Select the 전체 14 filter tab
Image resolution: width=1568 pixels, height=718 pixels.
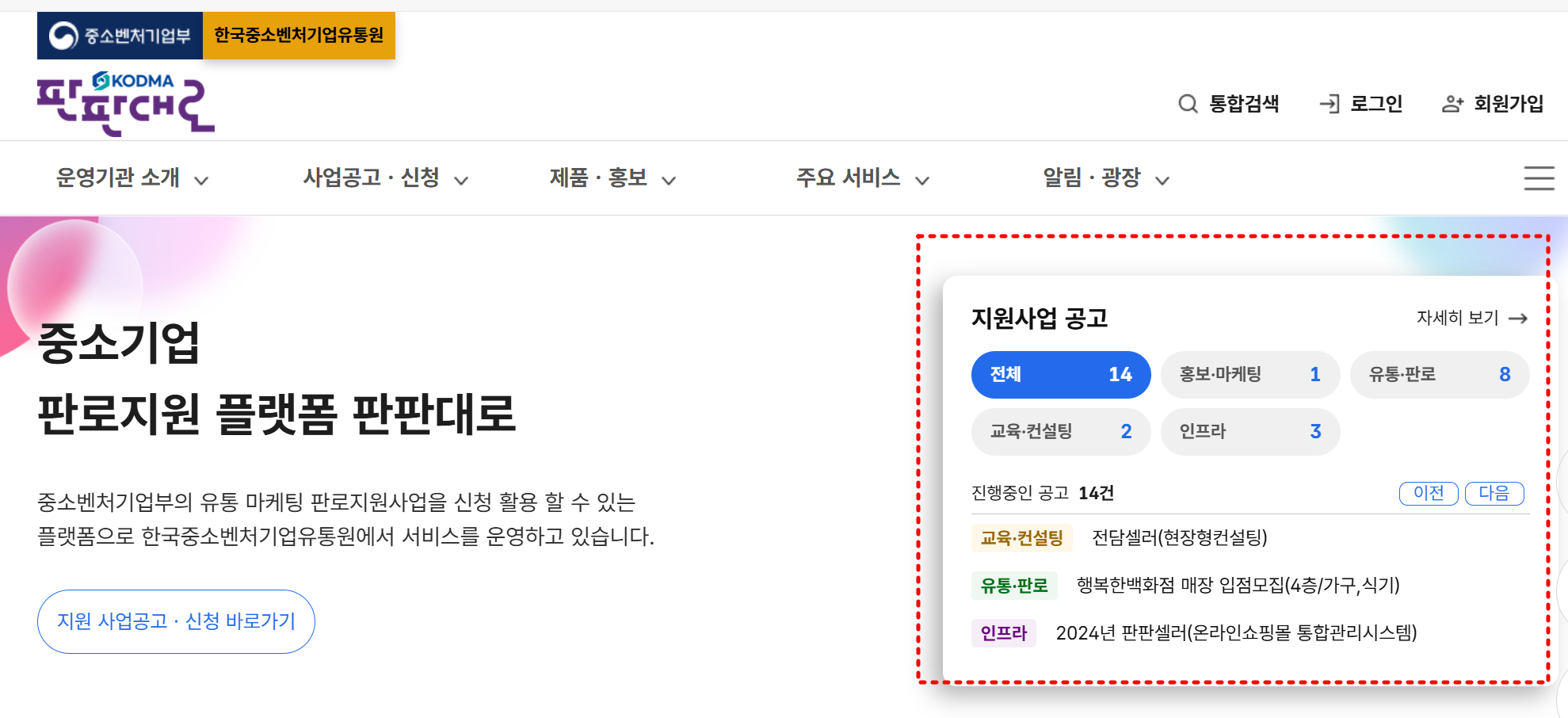(x=1061, y=375)
